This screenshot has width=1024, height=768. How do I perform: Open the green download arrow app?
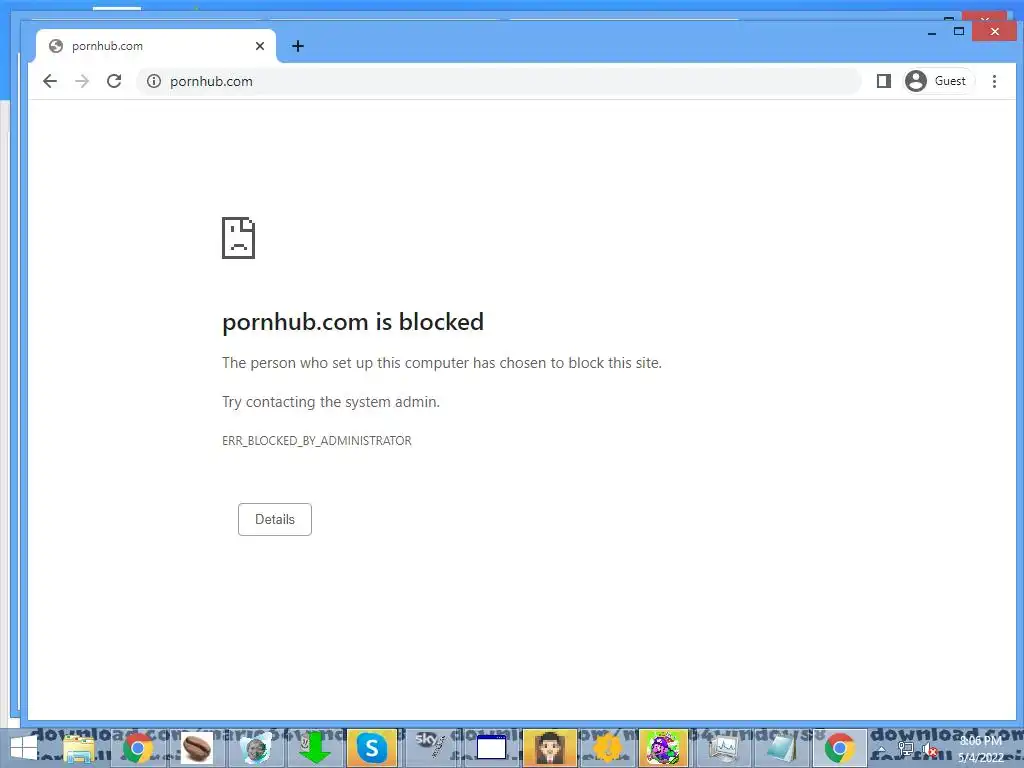point(314,748)
